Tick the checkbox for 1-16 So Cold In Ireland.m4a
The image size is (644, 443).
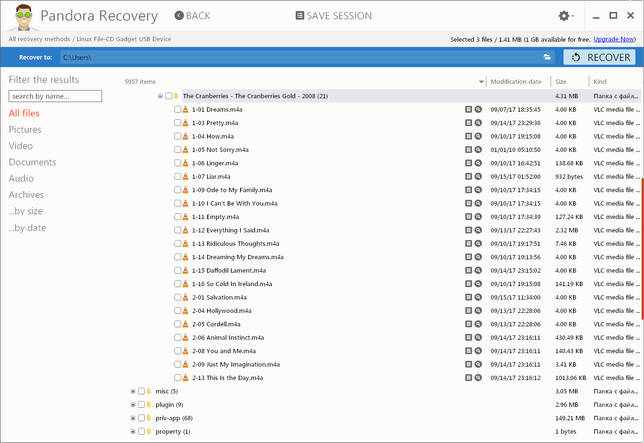click(177, 284)
